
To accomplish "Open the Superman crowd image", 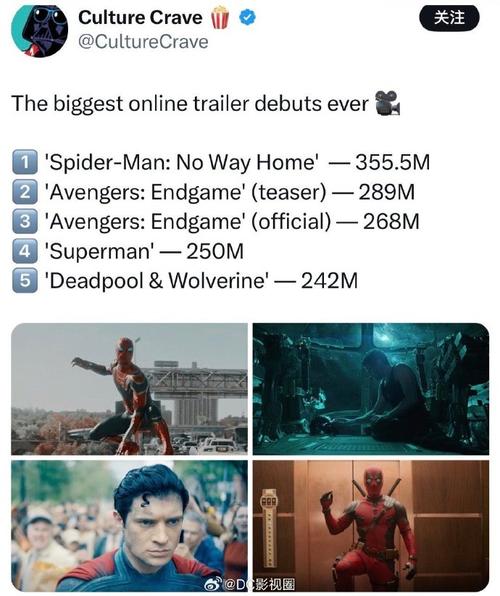I will [129, 526].
